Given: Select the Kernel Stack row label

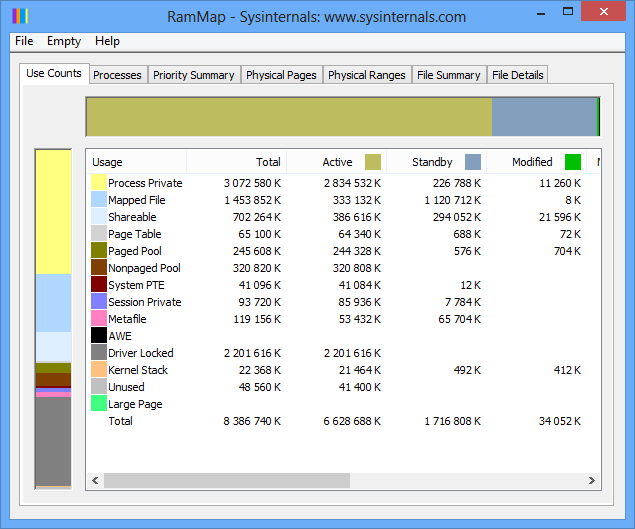Looking at the screenshot, I should click(x=138, y=370).
